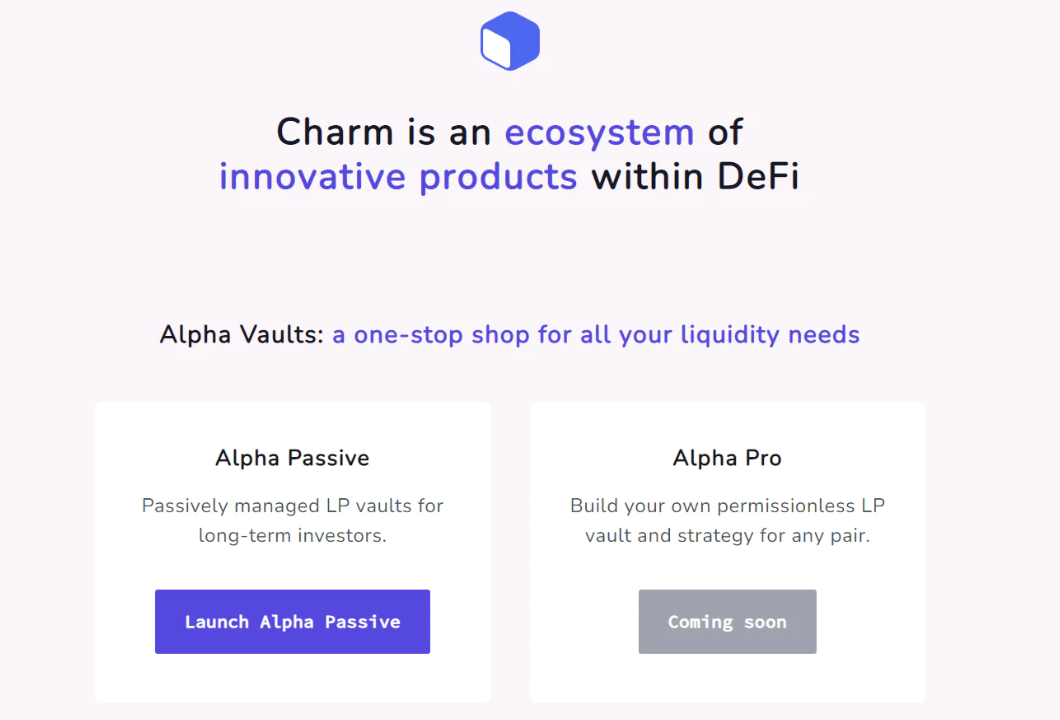Select the Alpha Passive card title
1060x720 pixels.
[x=292, y=458]
